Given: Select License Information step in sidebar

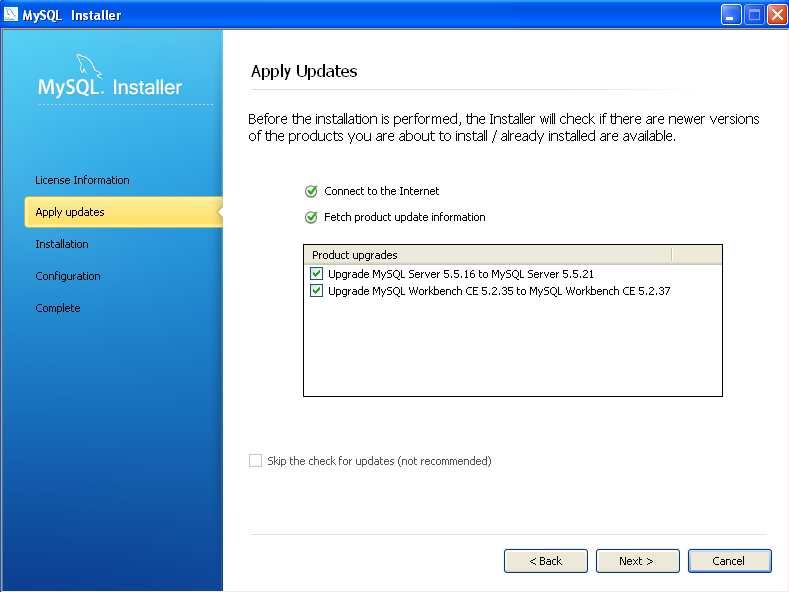Looking at the screenshot, I should [83, 180].
